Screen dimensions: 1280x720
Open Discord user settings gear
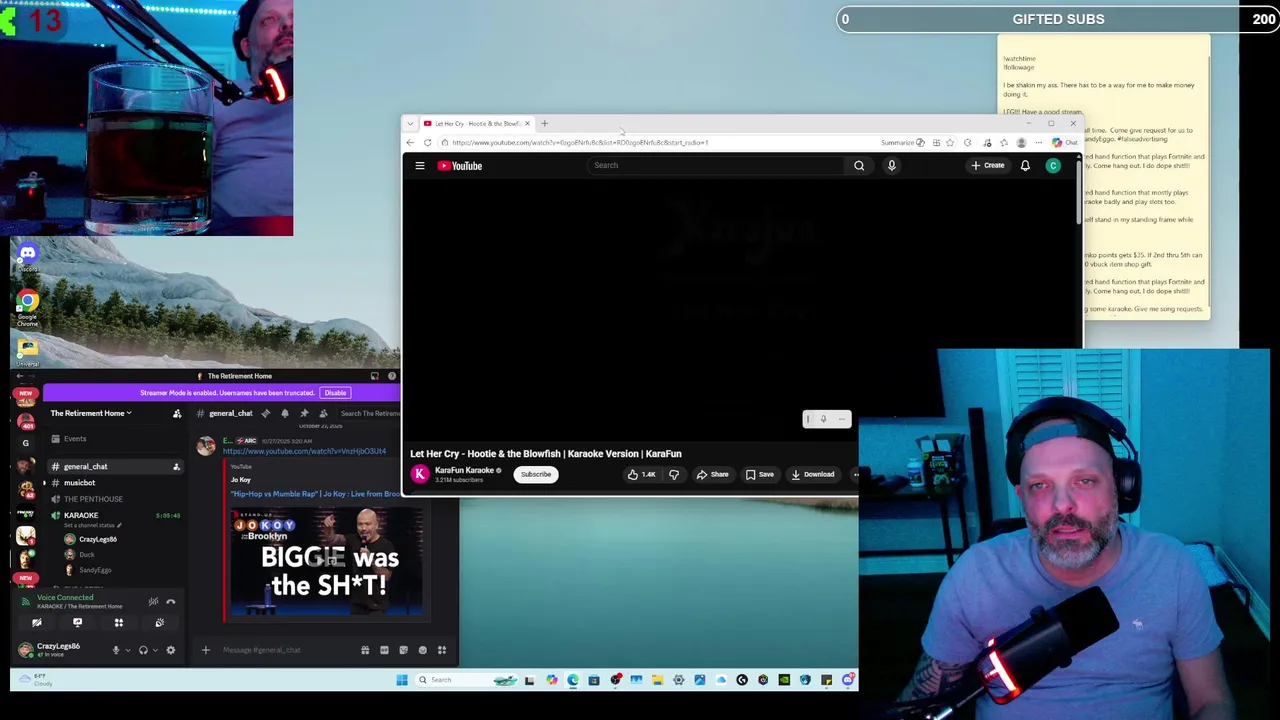point(170,651)
